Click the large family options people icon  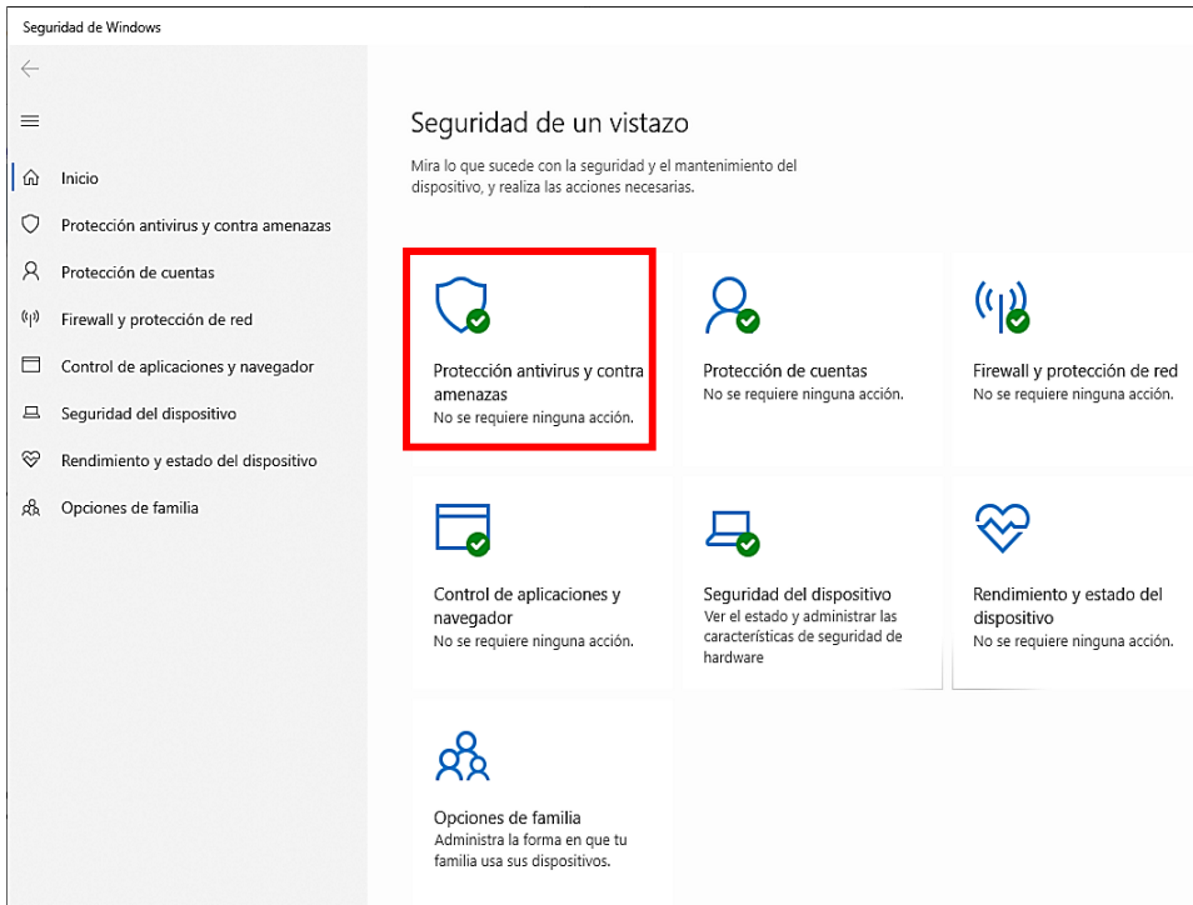[x=463, y=756]
